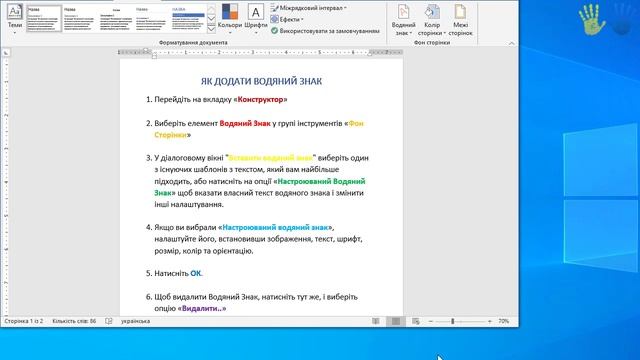
Task: Click the green hand icon on desktop
Action: pos(591,20)
